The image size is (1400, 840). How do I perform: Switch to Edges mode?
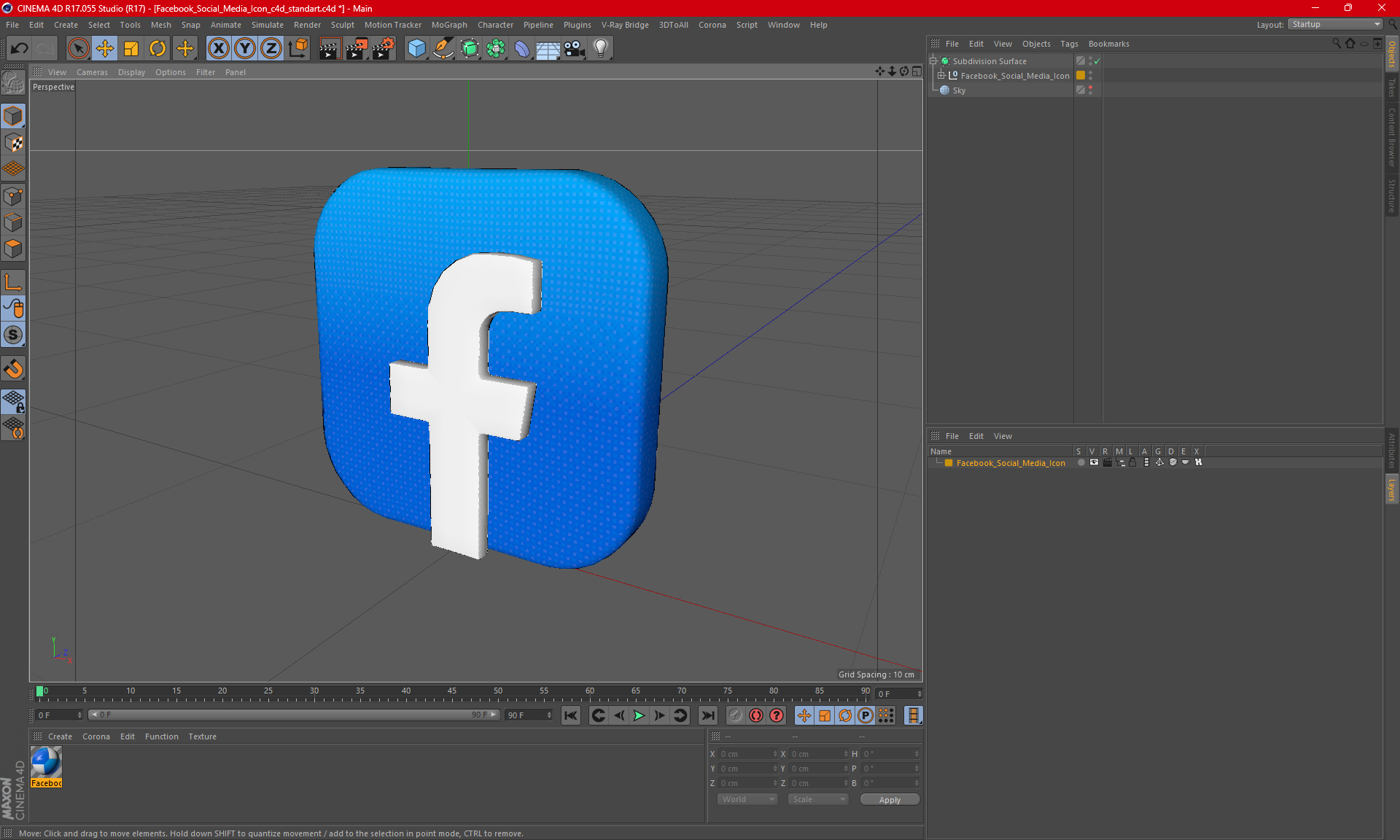pyautogui.click(x=14, y=222)
